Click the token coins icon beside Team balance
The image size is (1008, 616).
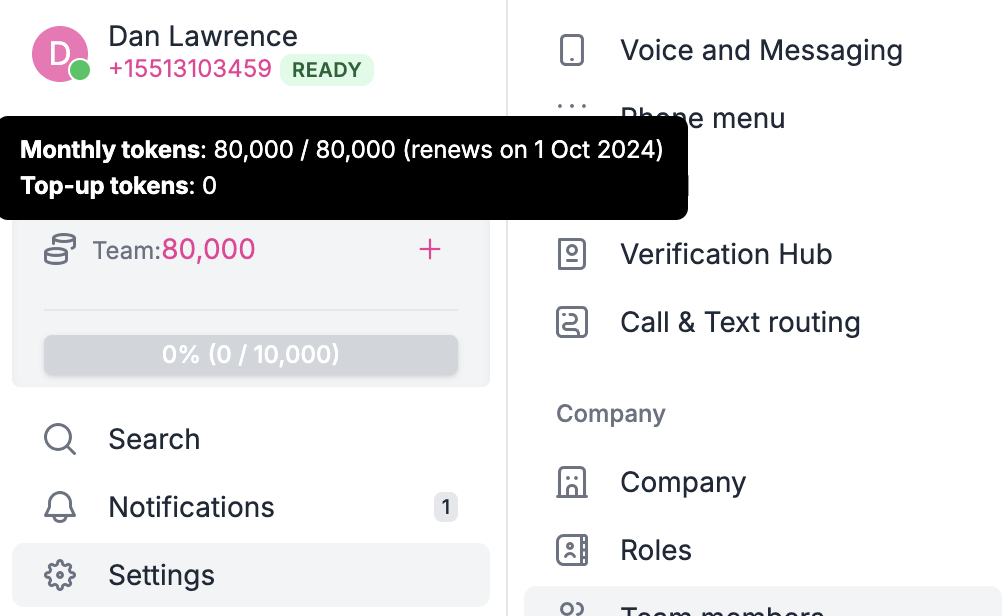point(60,249)
